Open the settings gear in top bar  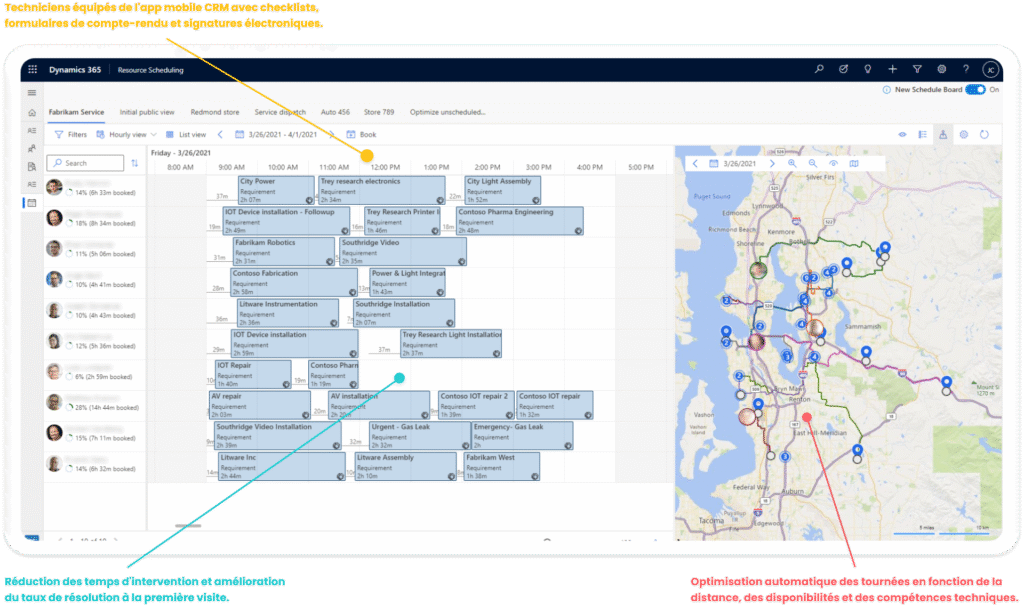941,69
